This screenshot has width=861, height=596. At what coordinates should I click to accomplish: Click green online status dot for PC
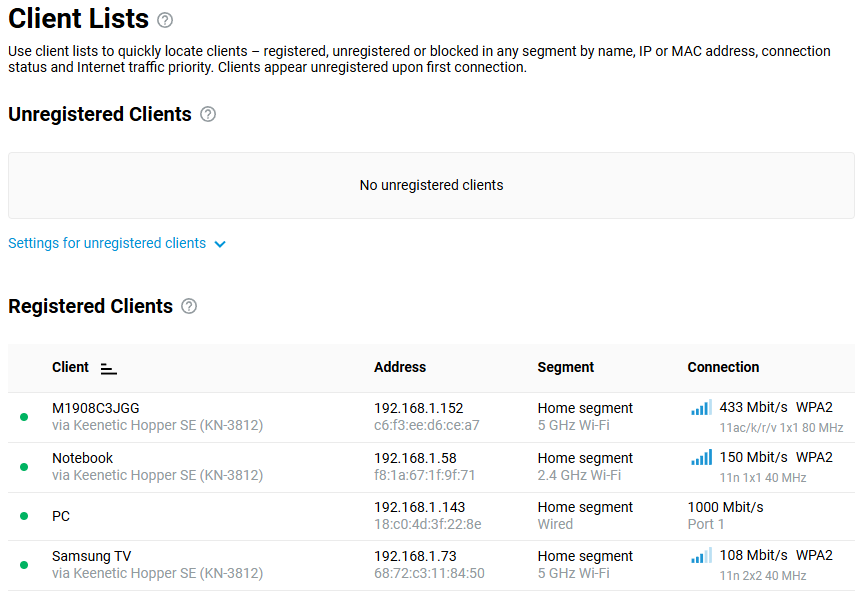tap(24, 516)
